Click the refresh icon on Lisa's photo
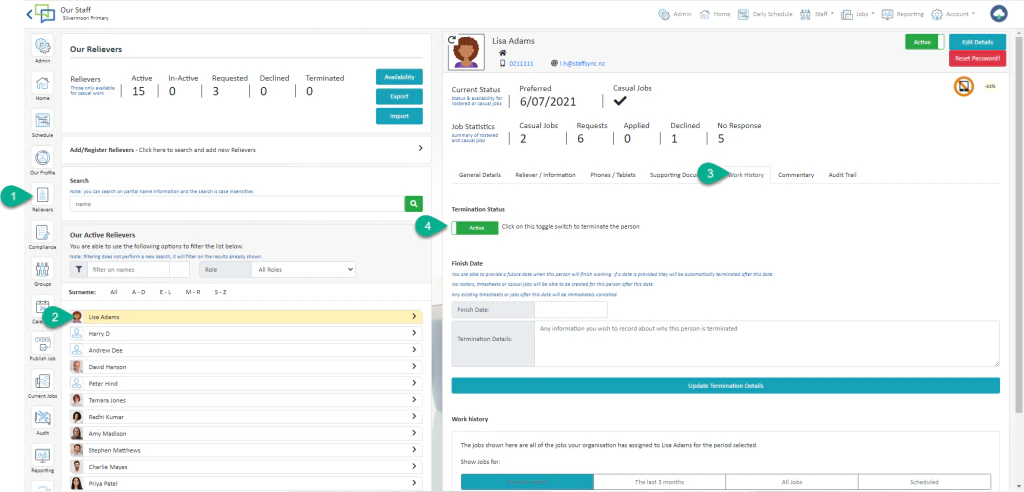The image size is (1024, 492). click(x=452, y=40)
